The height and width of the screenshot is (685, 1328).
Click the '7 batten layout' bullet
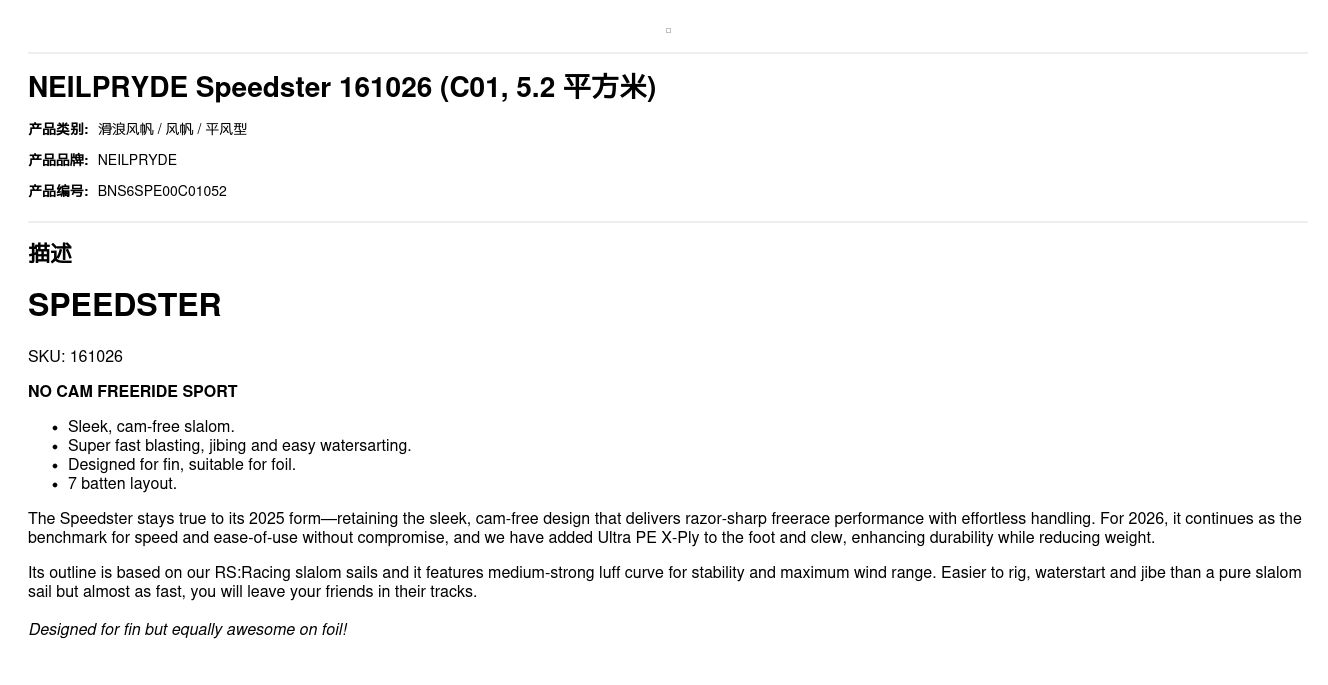pos(122,484)
